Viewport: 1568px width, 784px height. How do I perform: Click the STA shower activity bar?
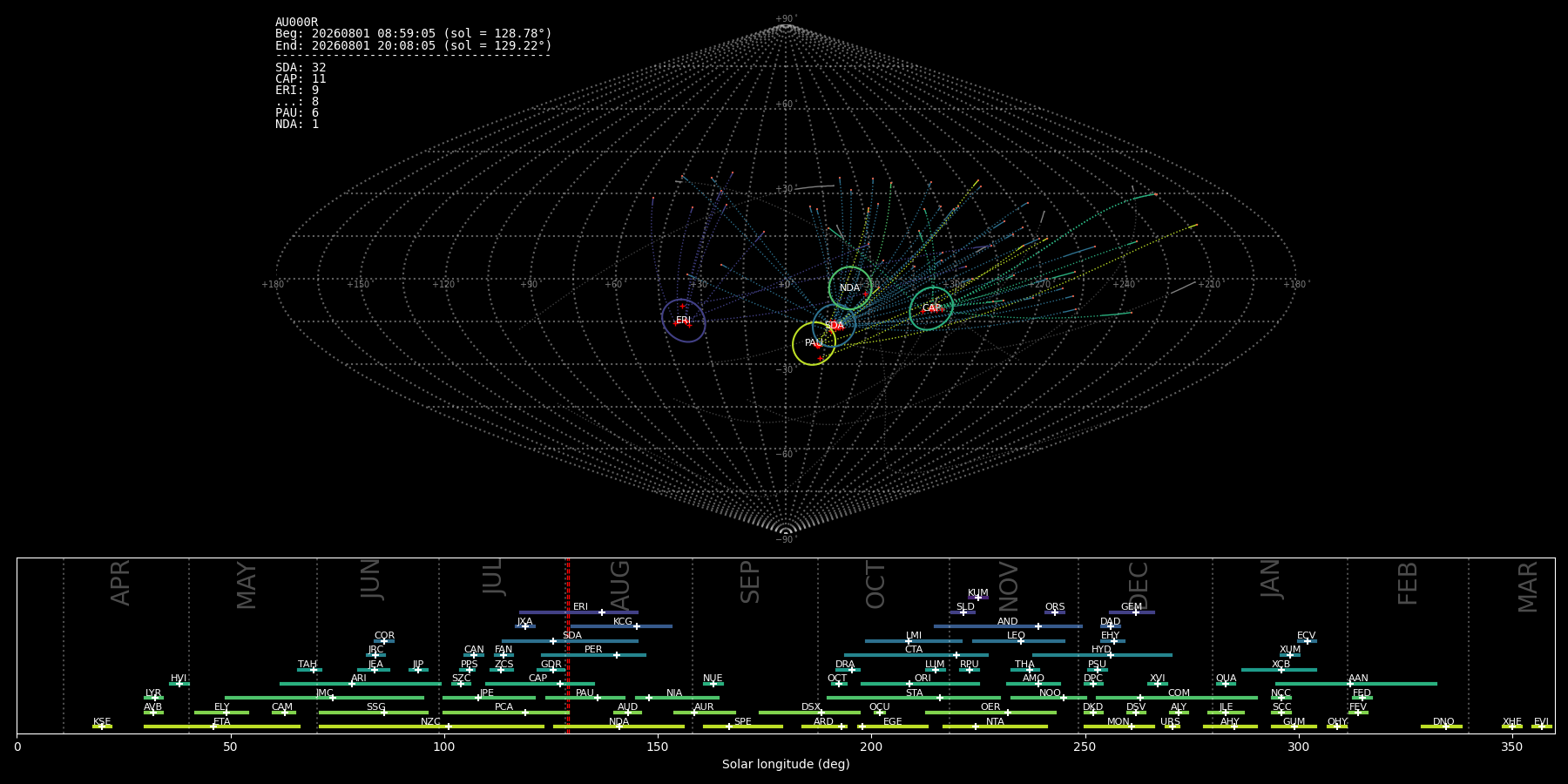pos(914,698)
